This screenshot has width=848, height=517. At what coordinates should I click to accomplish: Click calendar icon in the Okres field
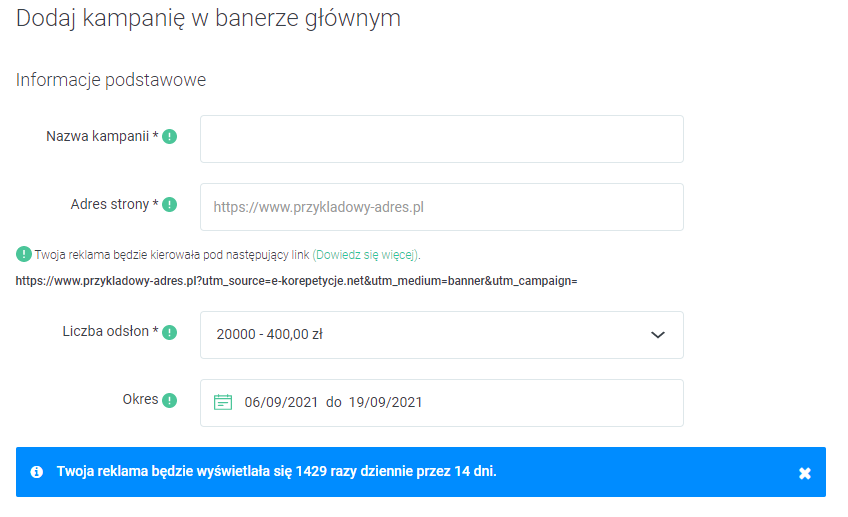[223, 402]
